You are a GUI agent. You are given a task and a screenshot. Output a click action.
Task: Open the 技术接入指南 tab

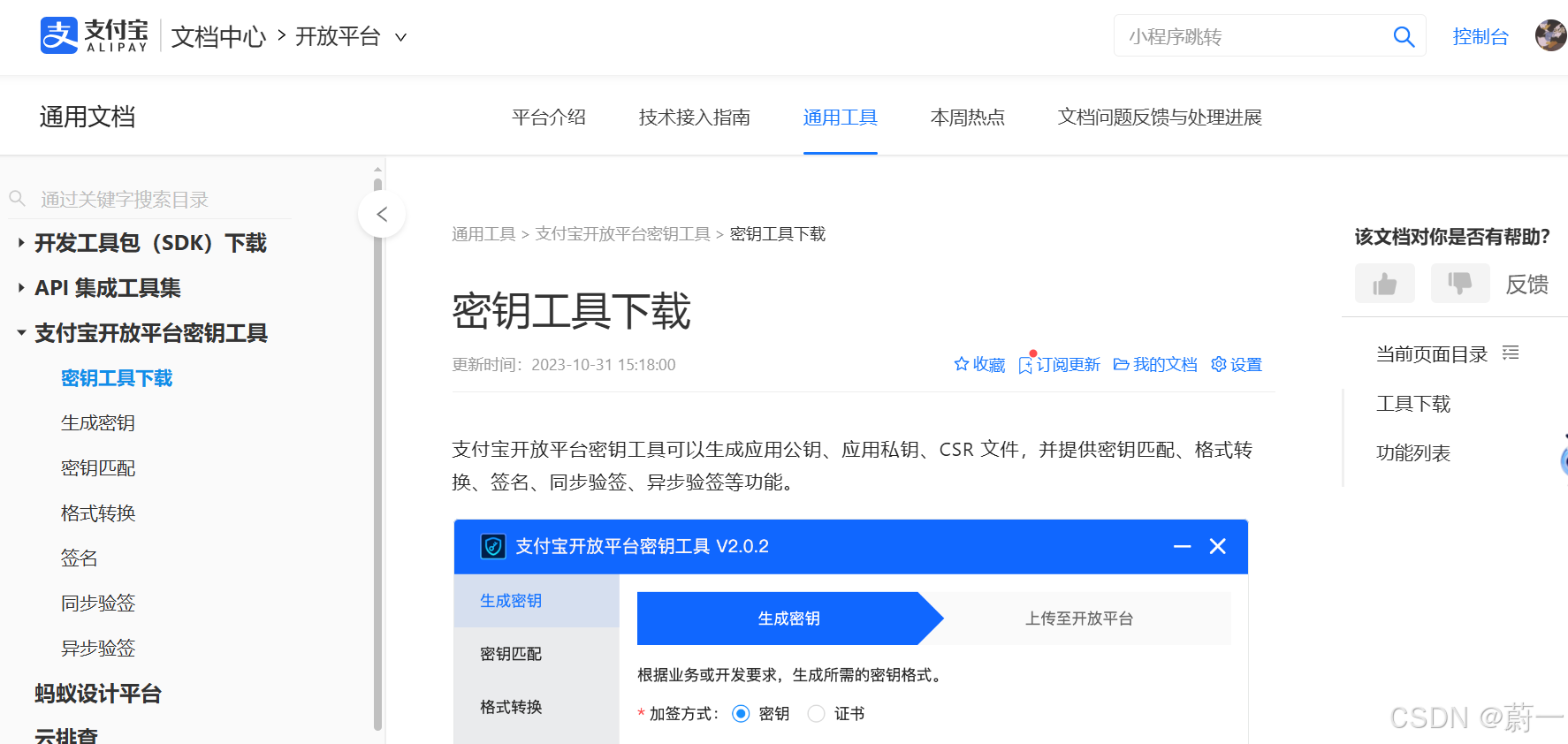coord(695,117)
